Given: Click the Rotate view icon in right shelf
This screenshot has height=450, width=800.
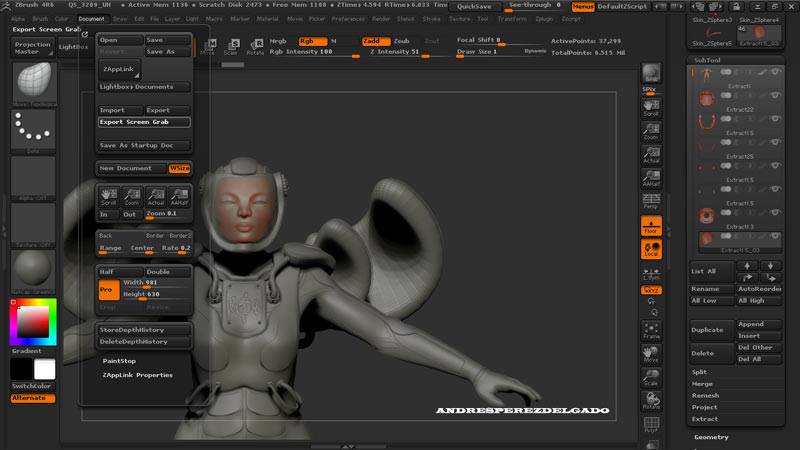Looking at the screenshot, I should (651, 401).
